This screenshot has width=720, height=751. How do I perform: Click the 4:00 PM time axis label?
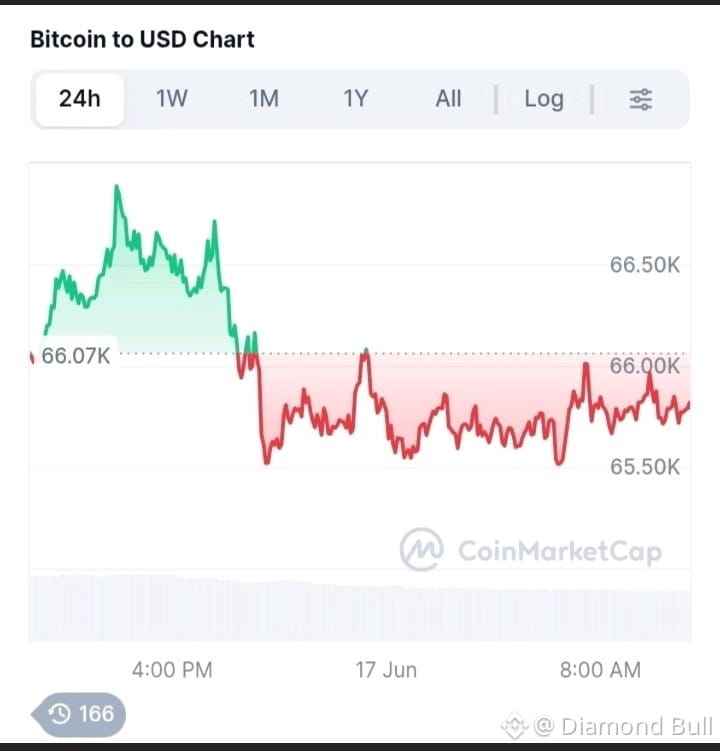[x=172, y=670]
